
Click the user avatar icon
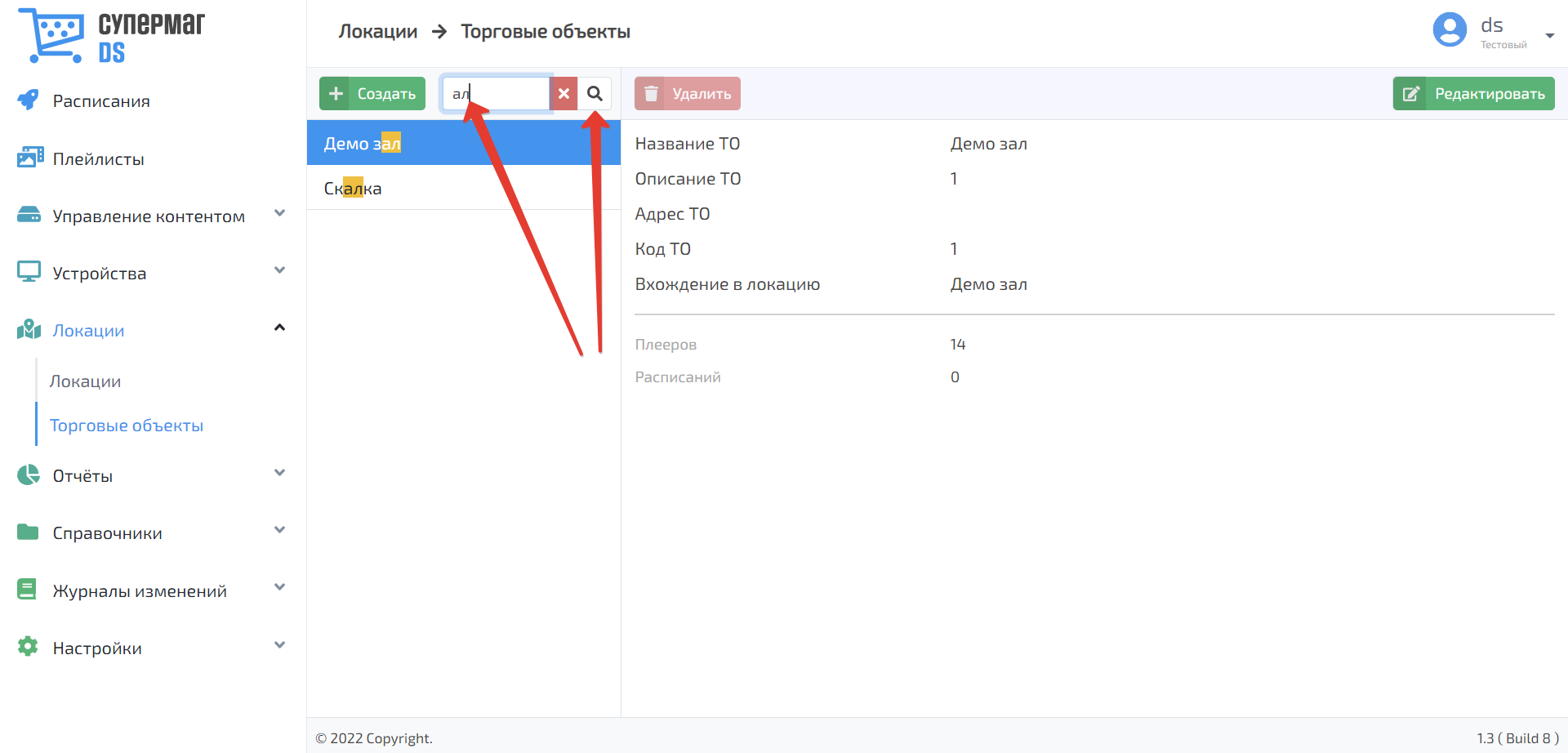[x=1450, y=30]
